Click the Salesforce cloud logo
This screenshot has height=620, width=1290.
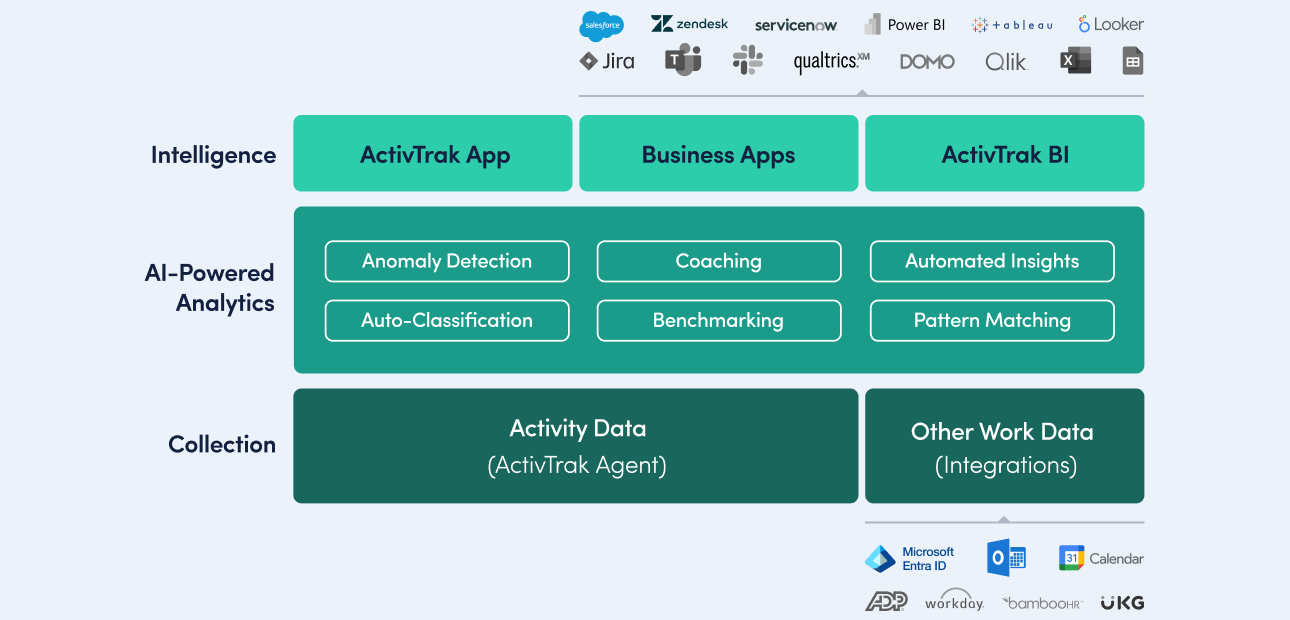(601, 25)
